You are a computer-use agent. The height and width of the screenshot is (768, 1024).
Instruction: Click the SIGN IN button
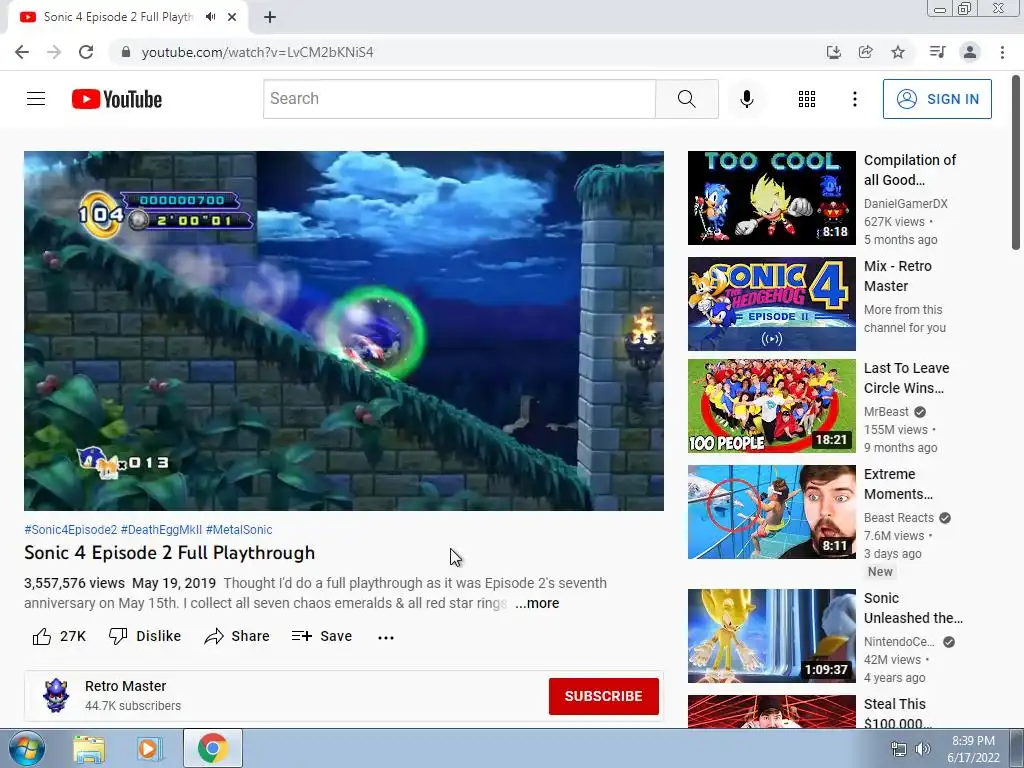[936, 99]
